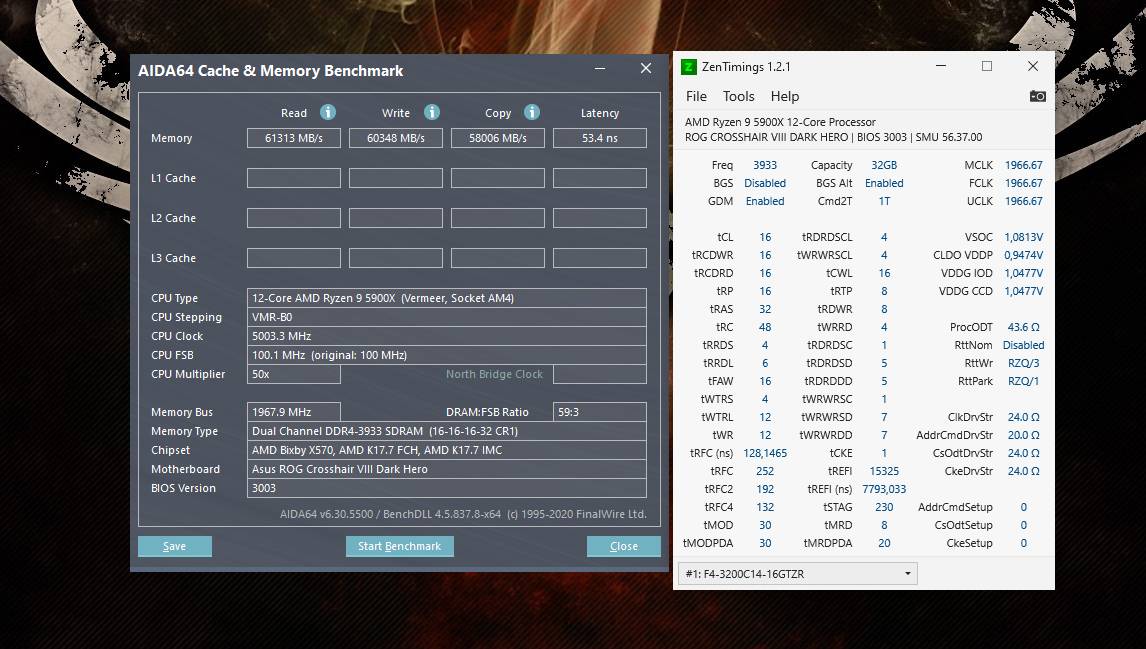Screen dimensions: 1146x649
Task: Click tRFC value 252
Action: pyautogui.click(x=764, y=471)
